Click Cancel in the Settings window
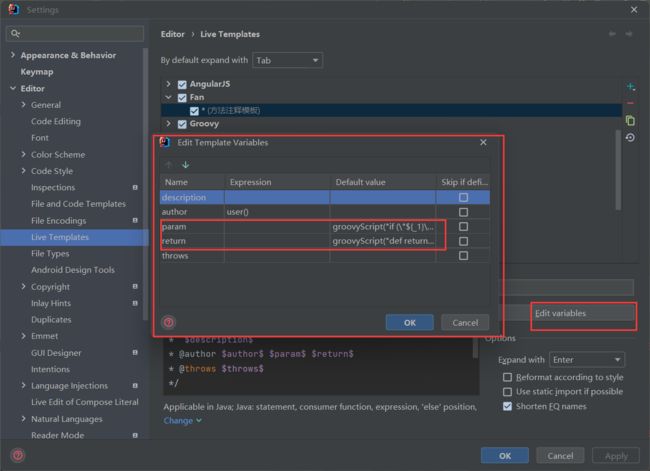650x471 pixels. coord(560,456)
